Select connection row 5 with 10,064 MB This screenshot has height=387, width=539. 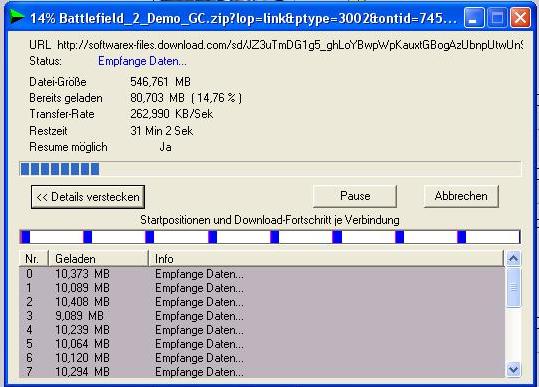[x=262, y=344]
